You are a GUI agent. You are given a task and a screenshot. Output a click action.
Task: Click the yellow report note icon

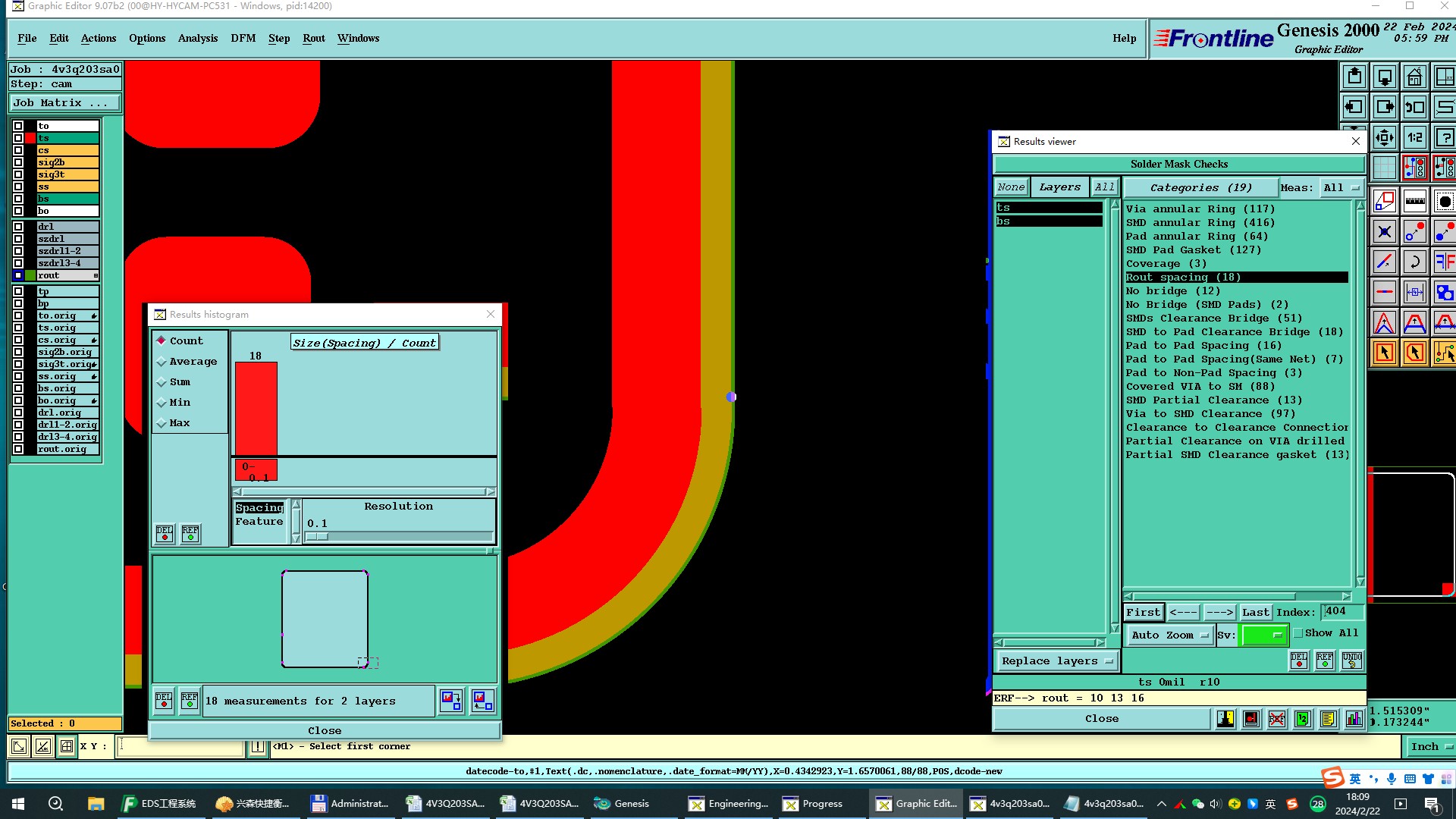coord(1328,719)
